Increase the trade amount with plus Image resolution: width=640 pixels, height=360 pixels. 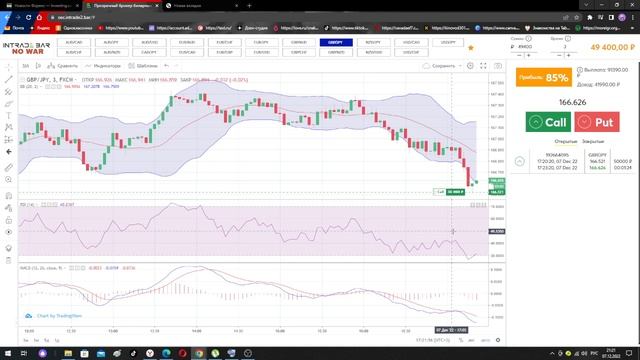point(529,55)
